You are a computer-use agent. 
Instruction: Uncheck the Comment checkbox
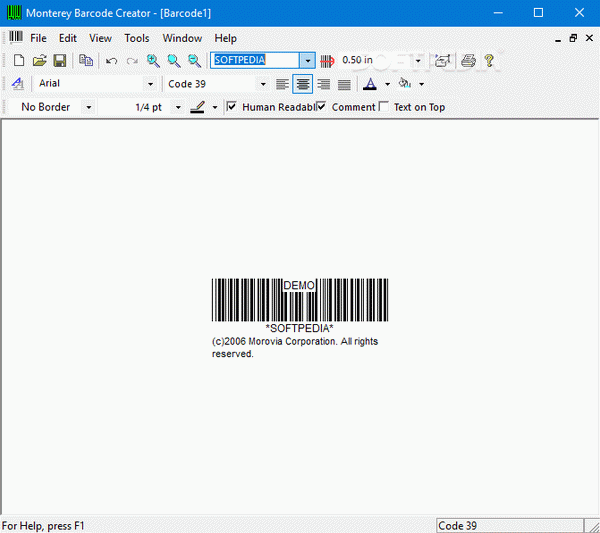pyautogui.click(x=321, y=106)
